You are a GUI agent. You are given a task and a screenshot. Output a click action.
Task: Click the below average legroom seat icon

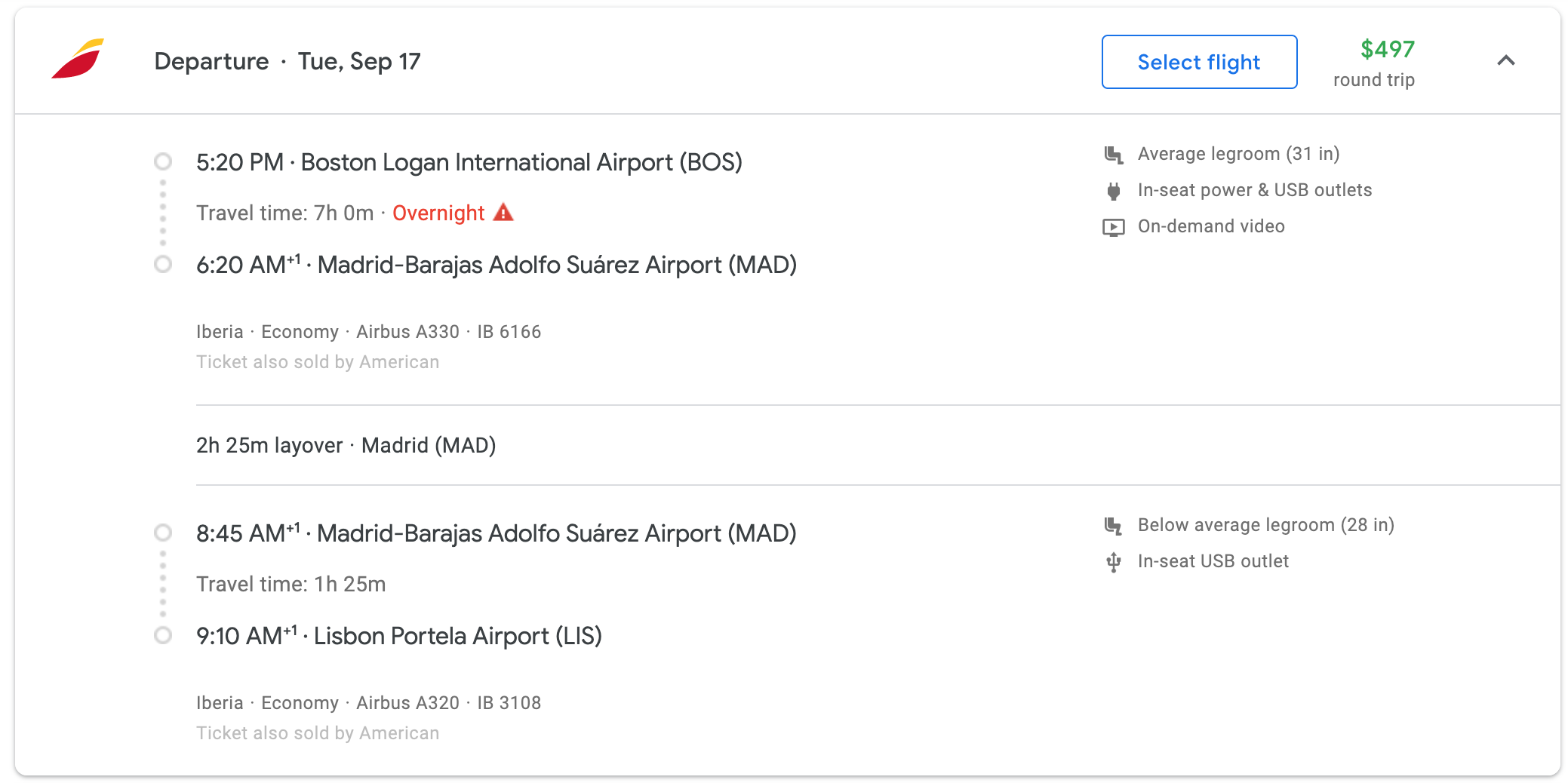pyautogui.click(x=1114, y=526)
